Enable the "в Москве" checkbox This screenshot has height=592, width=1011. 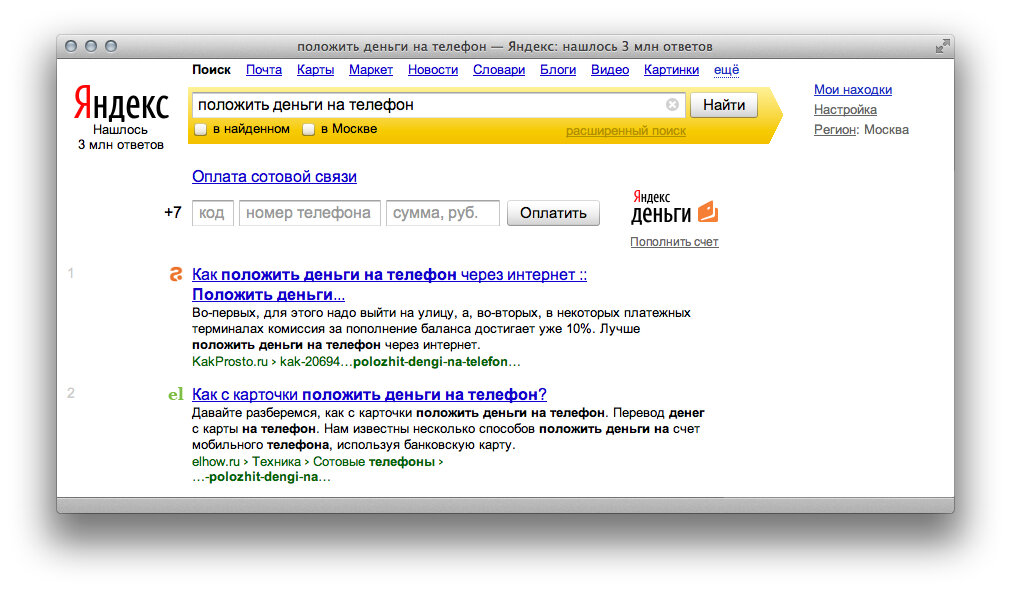309,129
